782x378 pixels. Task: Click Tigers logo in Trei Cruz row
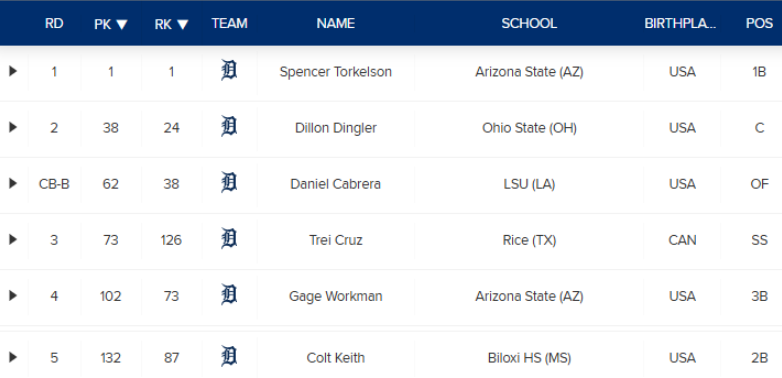tap(229, 238)
